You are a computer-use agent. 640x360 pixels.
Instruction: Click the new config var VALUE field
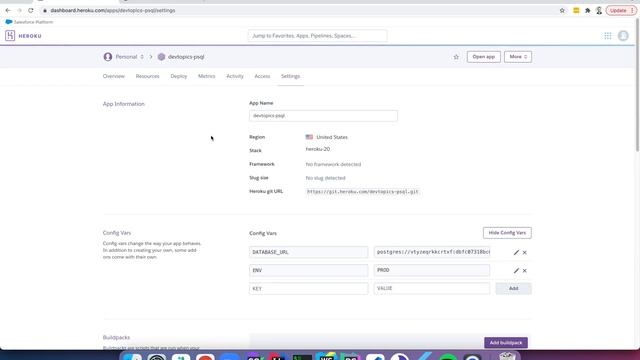pyautogui.click(x=432, y=289)
